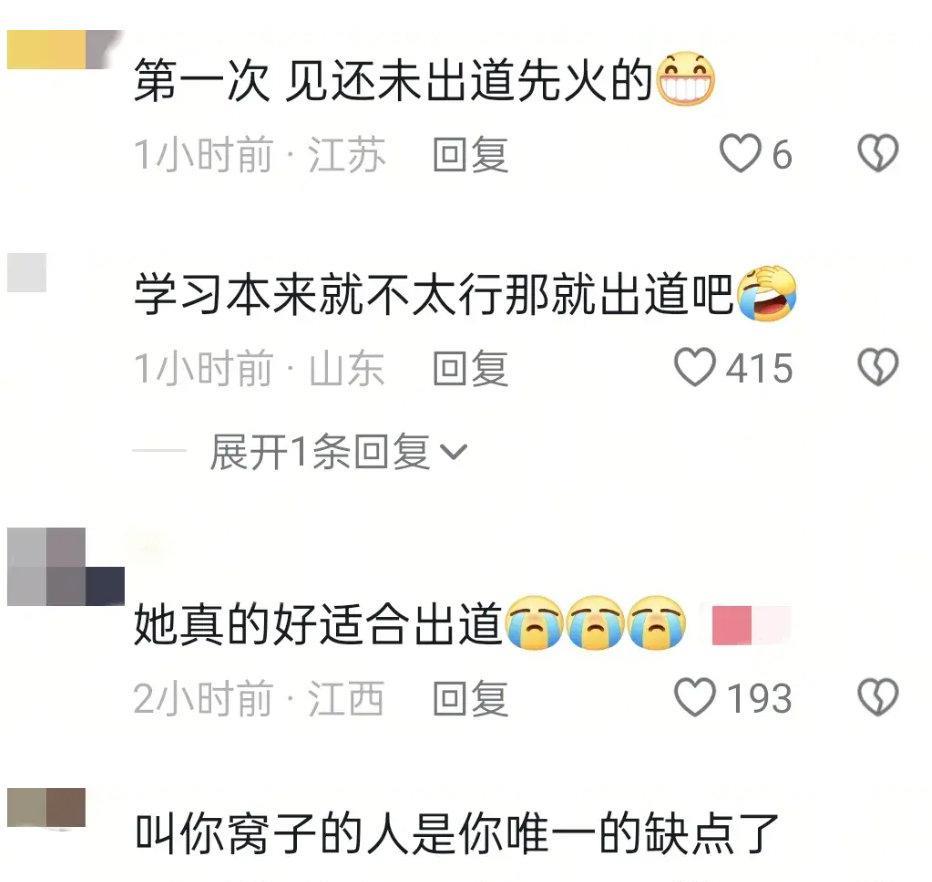Image resolution: width=932 pixels, height=882 pixels.
Task: Tap the laughing-crying emoji in second comment
Action: click(x=767, y=293)
